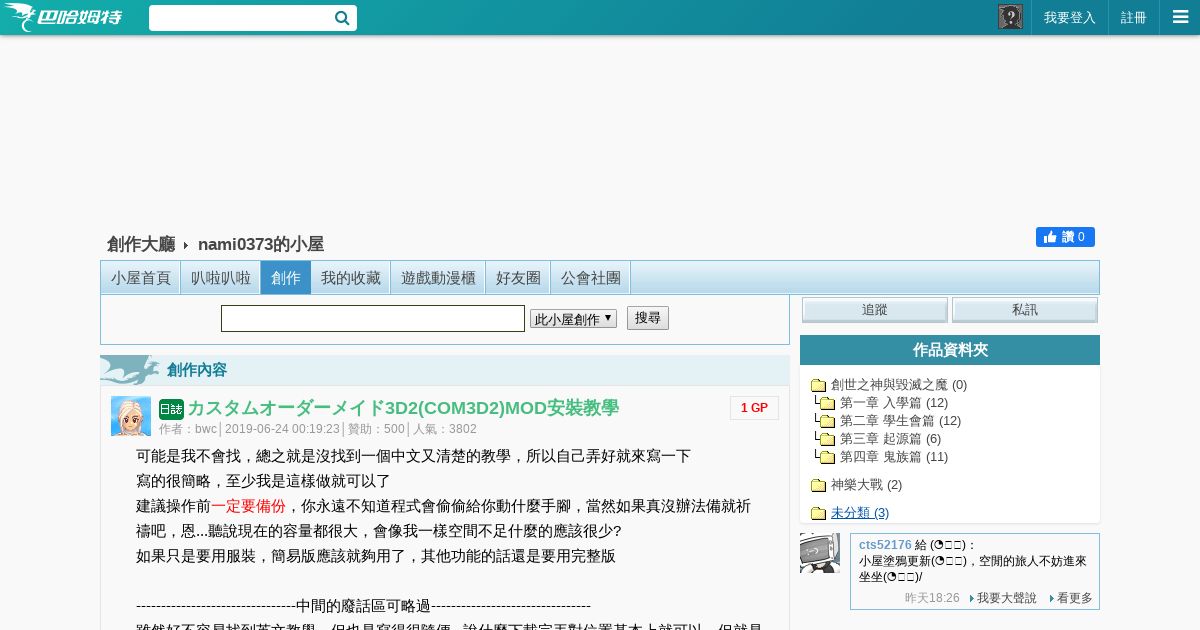Open folder 神樂大戰 (2)
Viewport: 1200px width, 630px height.
866,485
